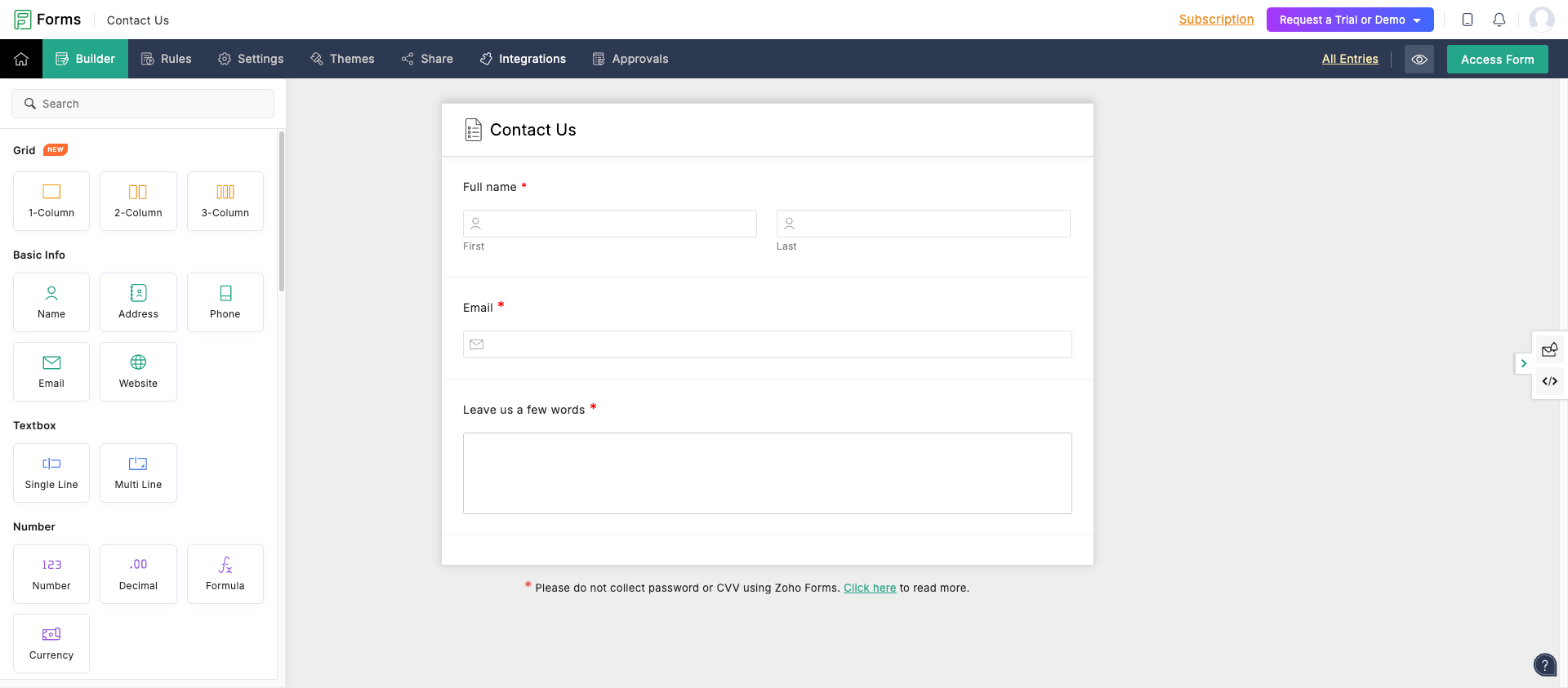Open the Integrations section
Screen dimensions: 1568x688
click(x=523, y=59)
